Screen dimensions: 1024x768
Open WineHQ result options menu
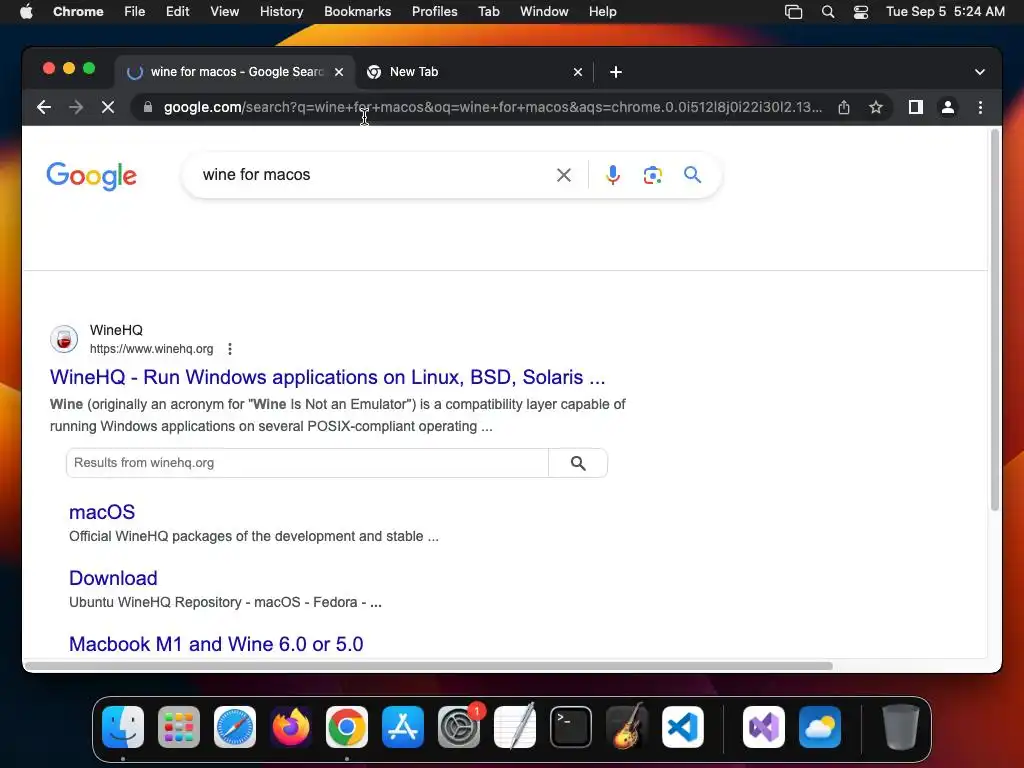(x=230, y=349)
